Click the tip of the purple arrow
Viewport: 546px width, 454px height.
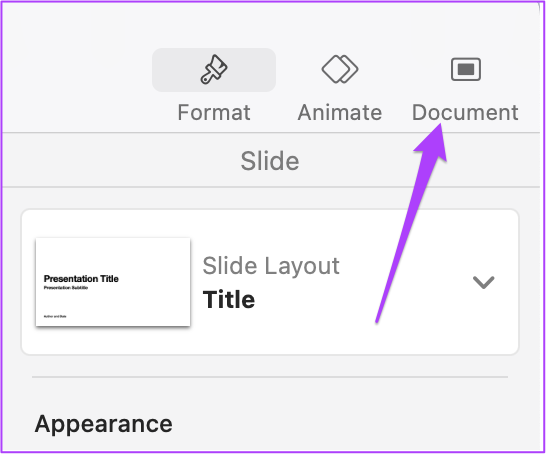440,125
